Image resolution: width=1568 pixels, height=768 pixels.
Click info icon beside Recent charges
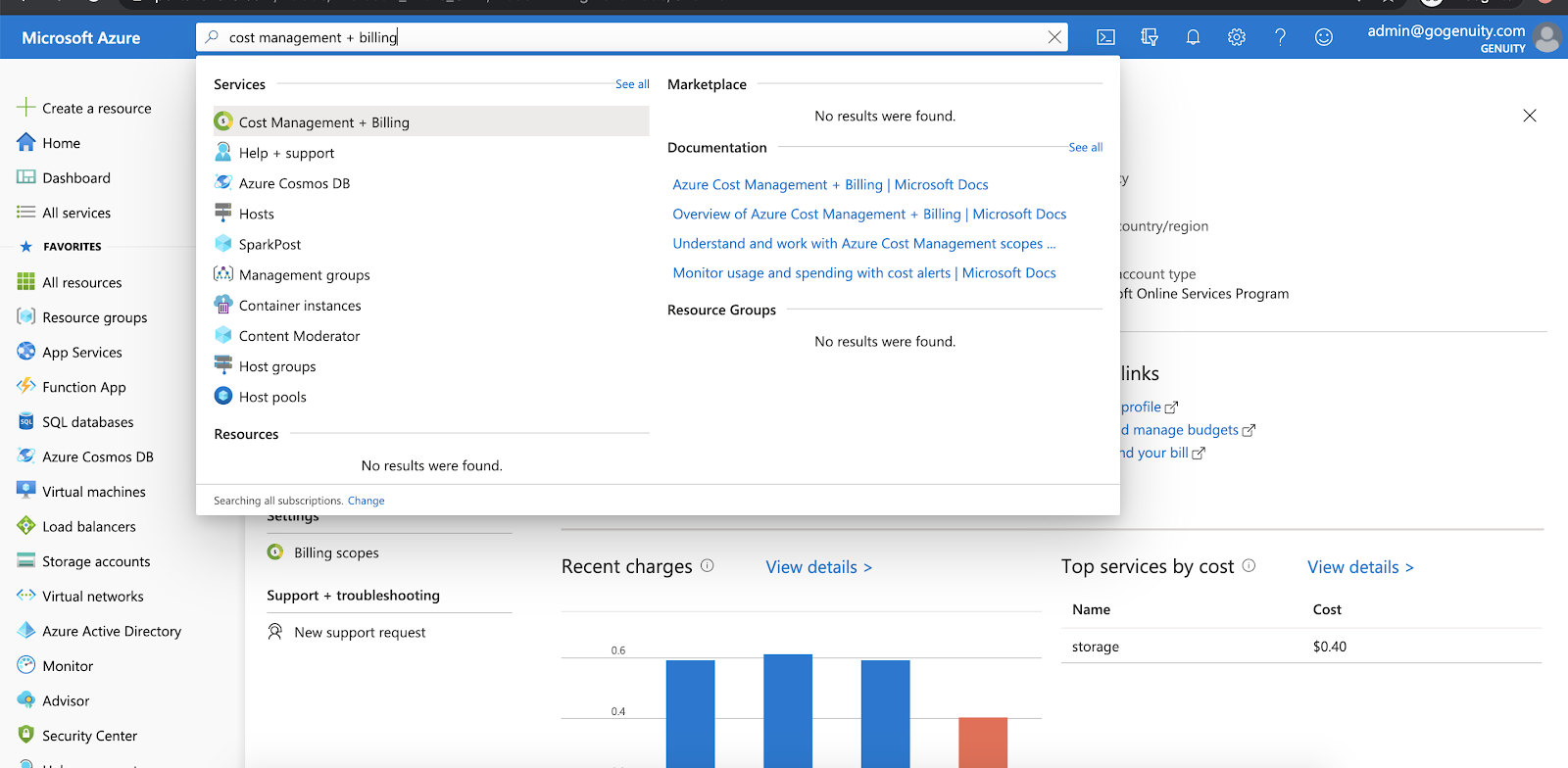708,565
